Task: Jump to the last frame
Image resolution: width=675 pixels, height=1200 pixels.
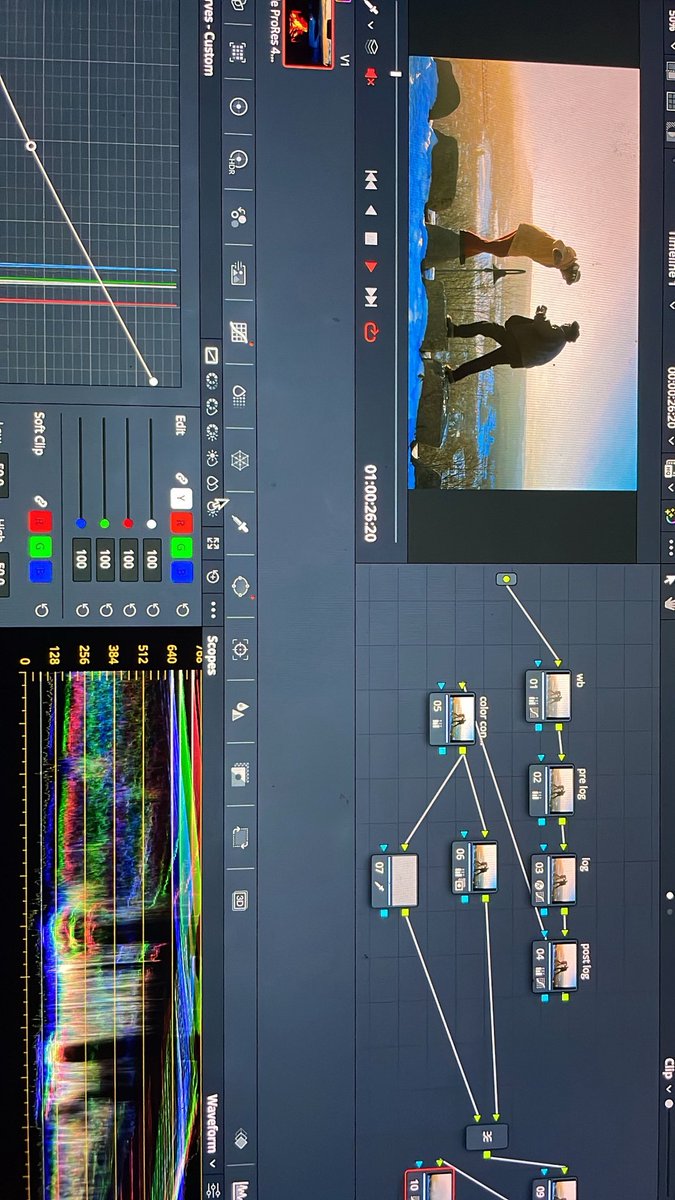Action: (371, 297)
